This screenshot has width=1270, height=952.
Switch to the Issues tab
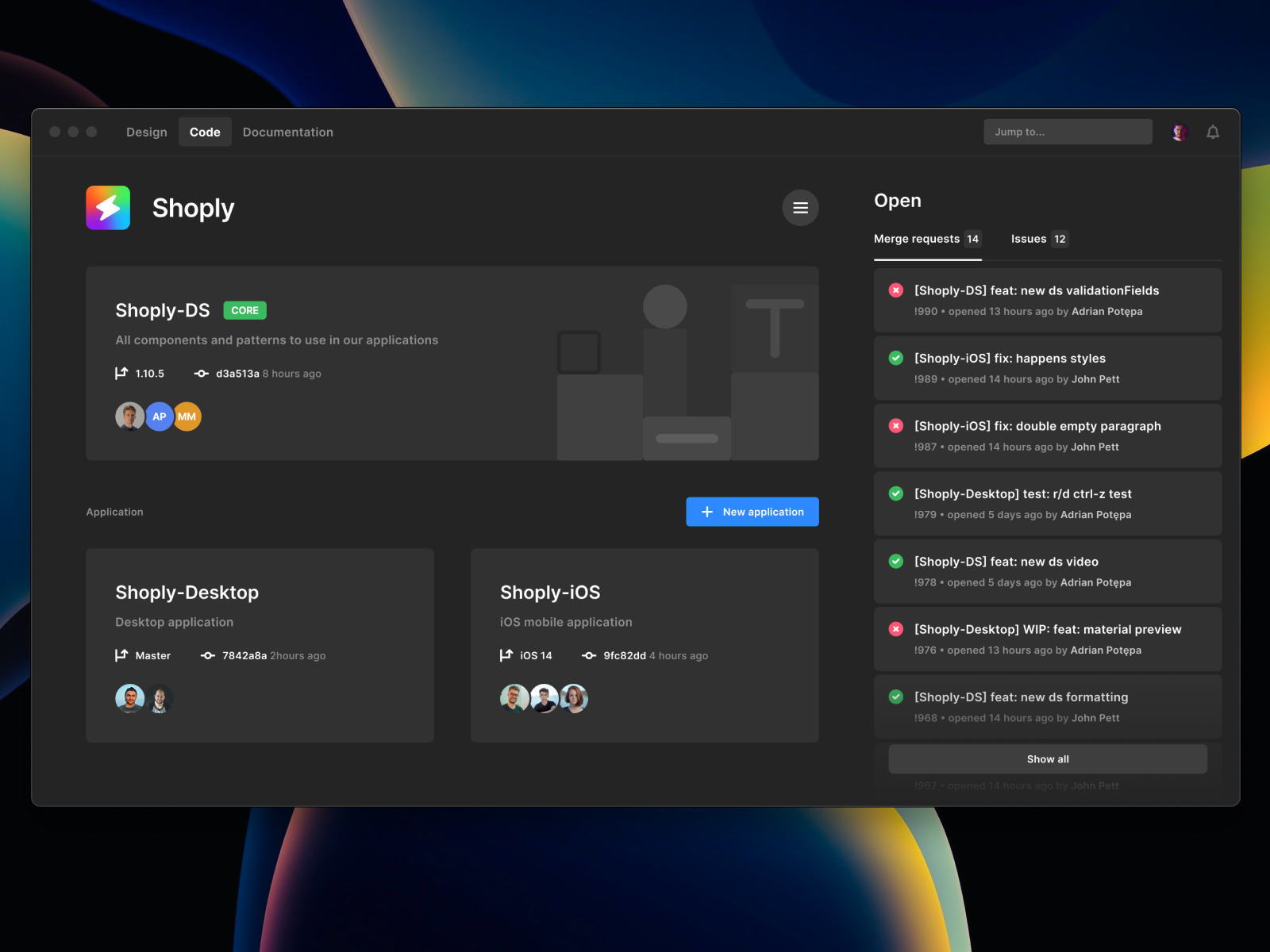[x=1040, y=239]
